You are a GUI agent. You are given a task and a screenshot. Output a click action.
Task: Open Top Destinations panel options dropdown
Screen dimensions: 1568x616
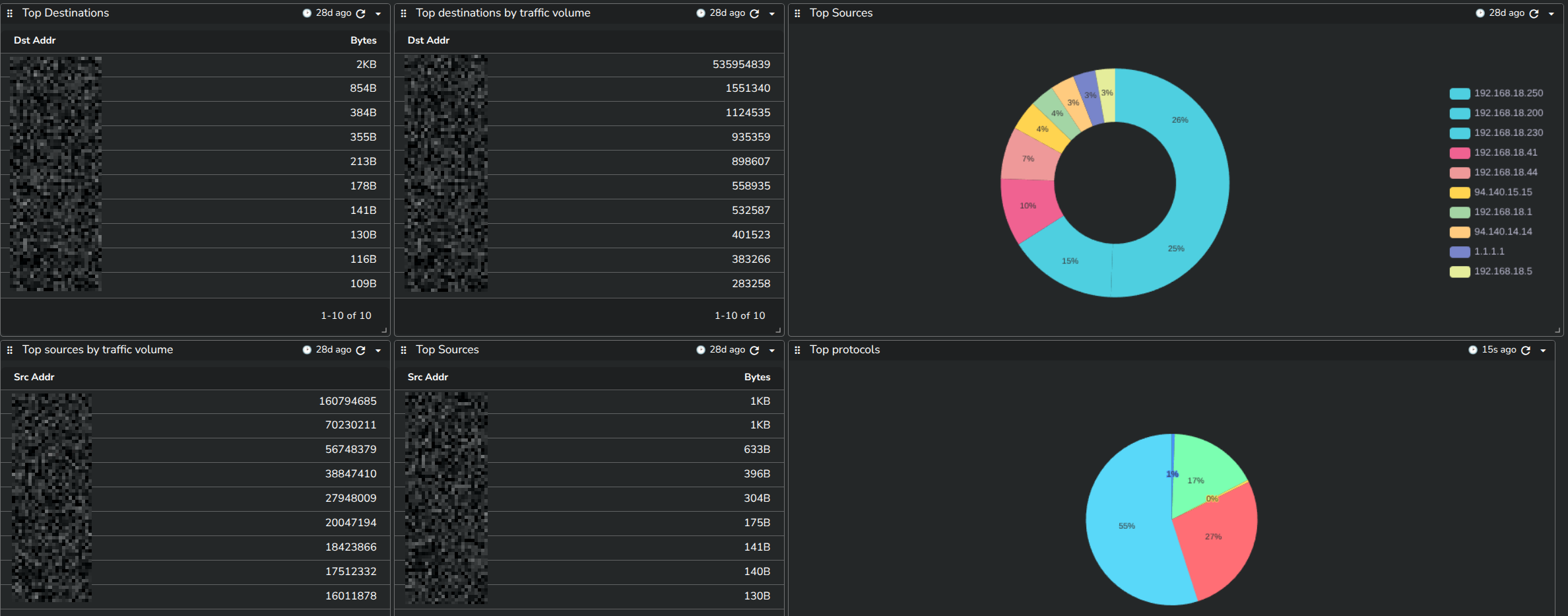[x=378, y=14]
